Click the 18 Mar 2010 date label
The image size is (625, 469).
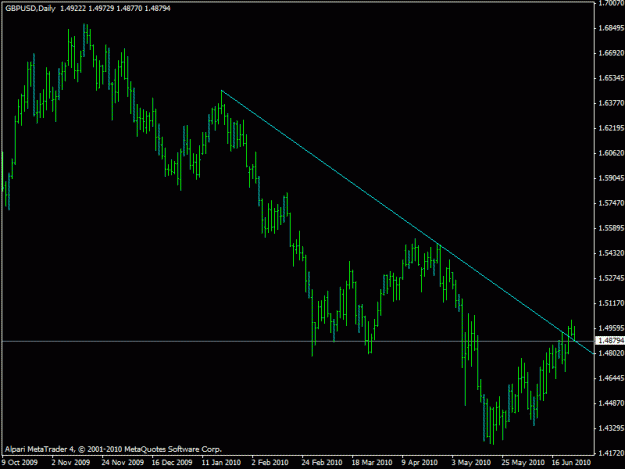point(372,463)
